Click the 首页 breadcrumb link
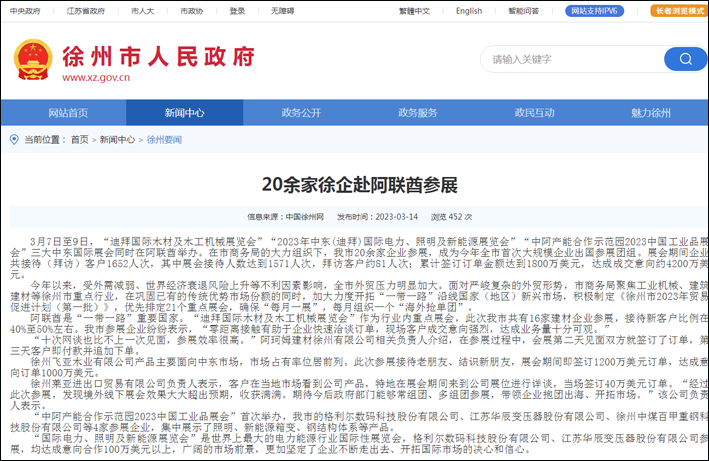This screenshot has height=461, width=709. pos(80,140)
